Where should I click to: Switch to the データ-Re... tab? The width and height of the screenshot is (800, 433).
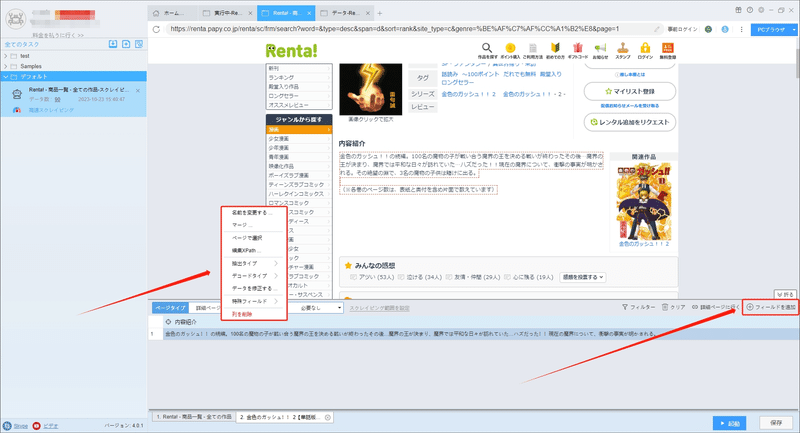point(346,13)
